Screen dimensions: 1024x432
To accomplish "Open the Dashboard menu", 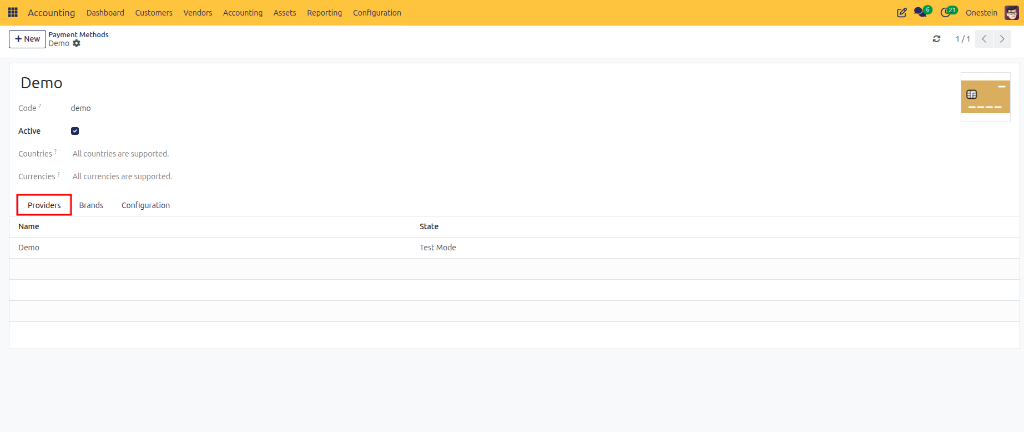I will 105,13.
